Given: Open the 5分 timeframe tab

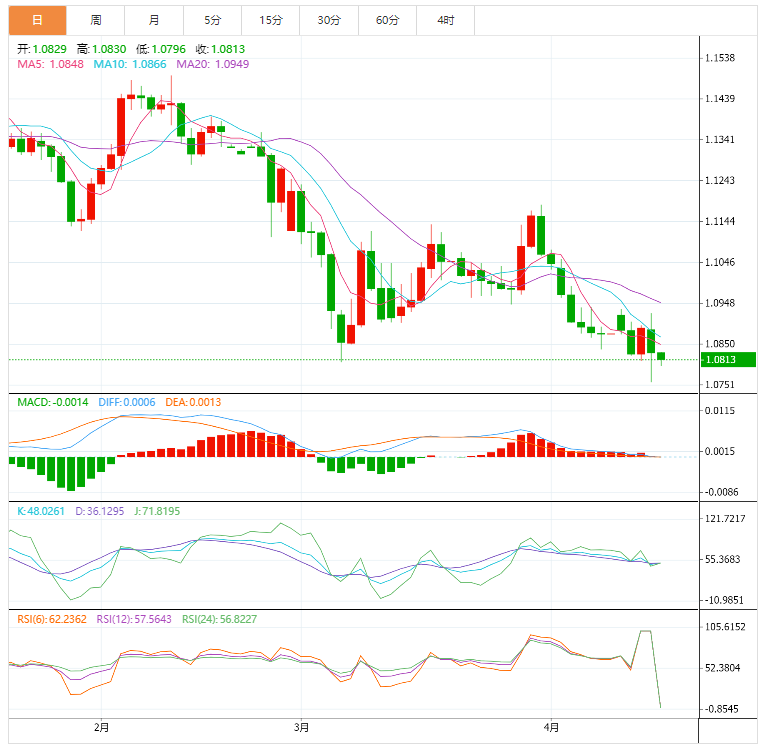Looking at the screenshot, I should (x=213, y=20).
